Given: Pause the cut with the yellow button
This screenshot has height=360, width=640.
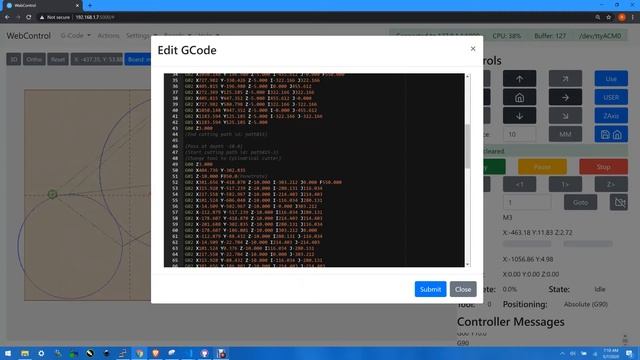Looking at the screenshot, I should tap(542, 167).
